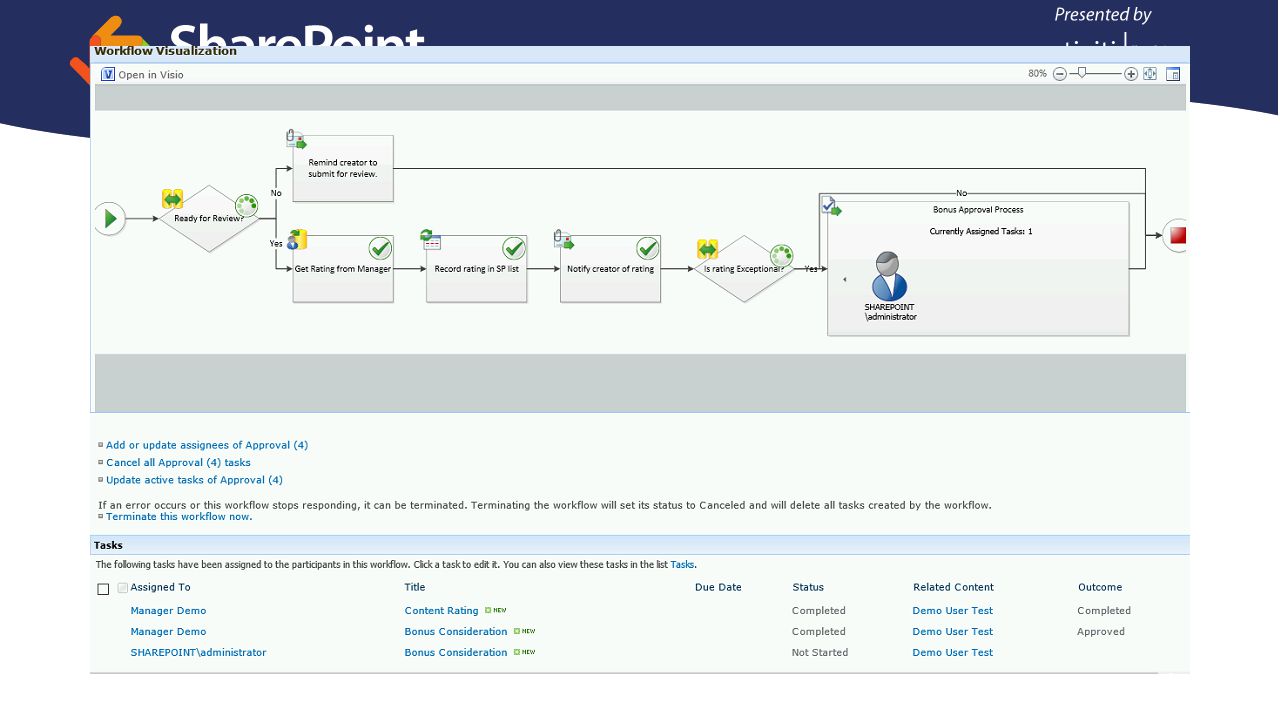
Task: Click the zoom out minus button
Action: tap(1060, 74)
